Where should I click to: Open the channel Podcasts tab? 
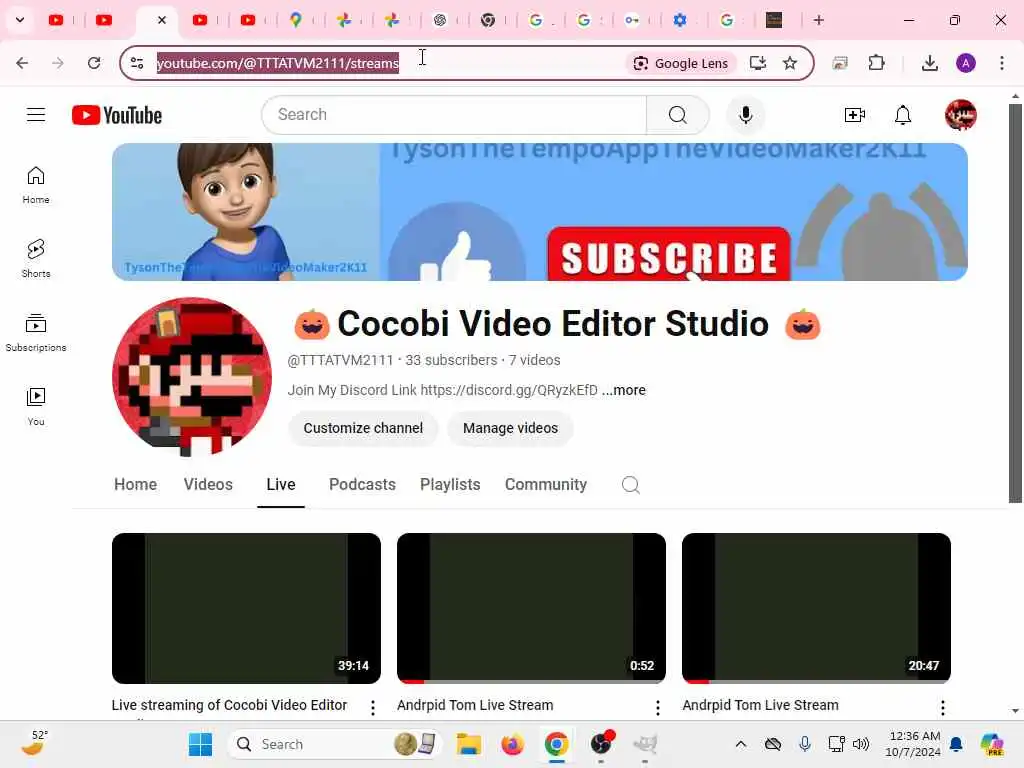click(362, 485)
